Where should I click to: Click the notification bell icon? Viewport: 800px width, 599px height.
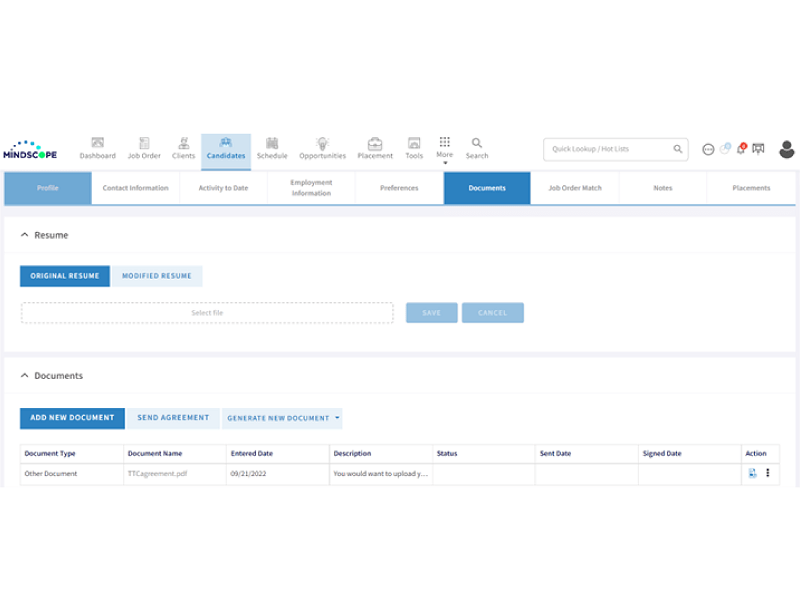(741, 149)
